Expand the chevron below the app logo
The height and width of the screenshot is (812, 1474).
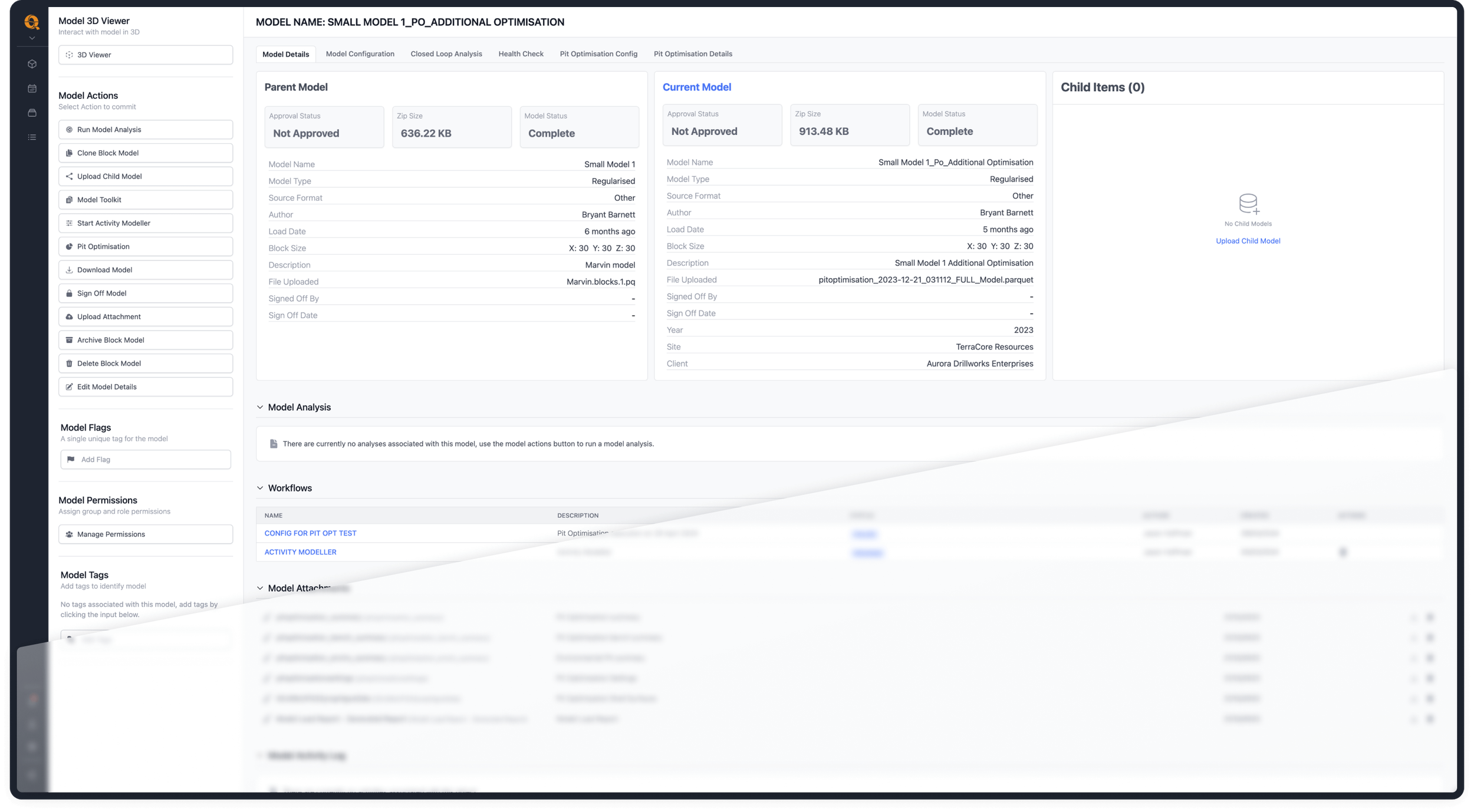coord(32,37)
